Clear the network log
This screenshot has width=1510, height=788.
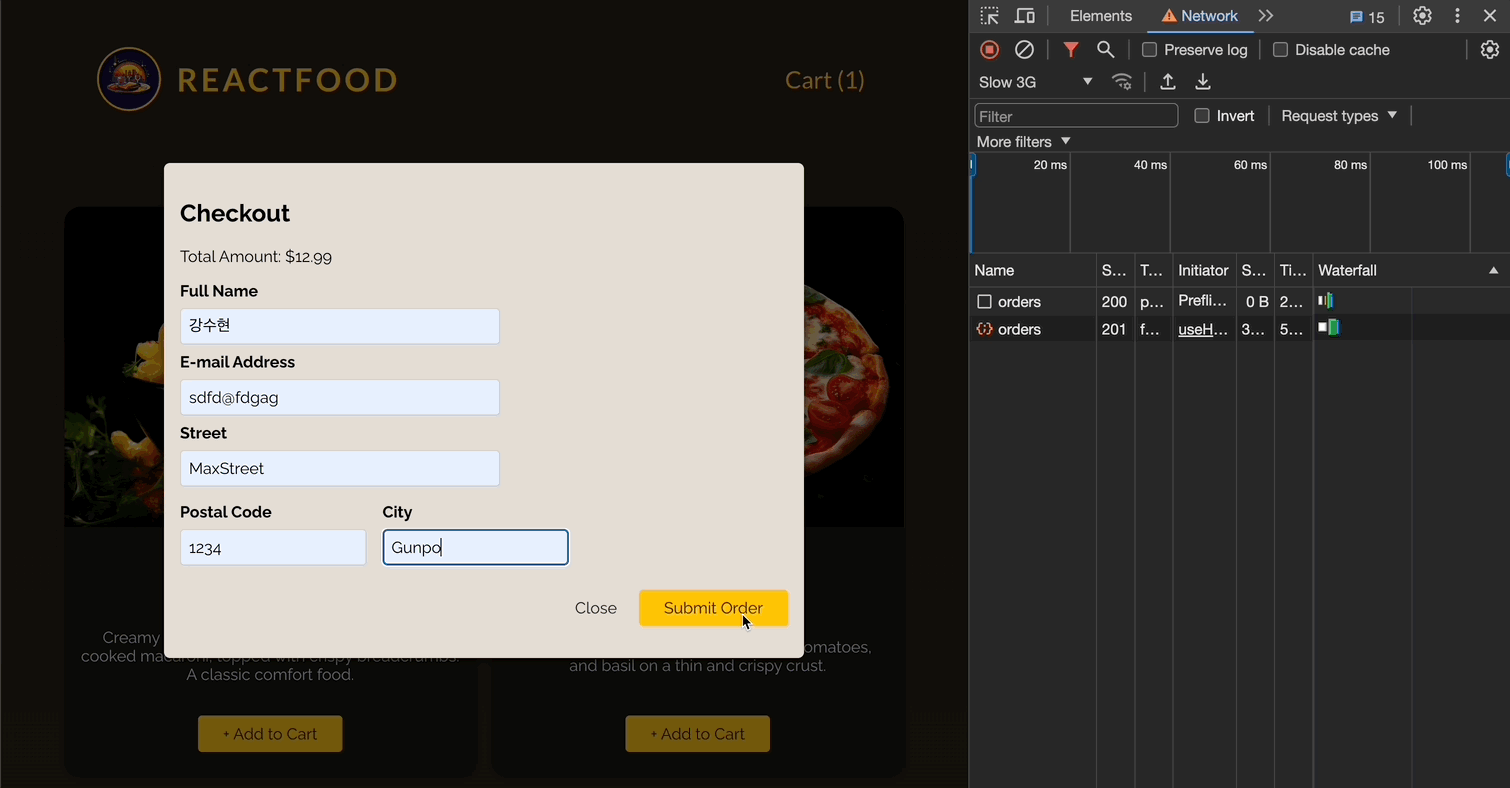coord(1024,50)
